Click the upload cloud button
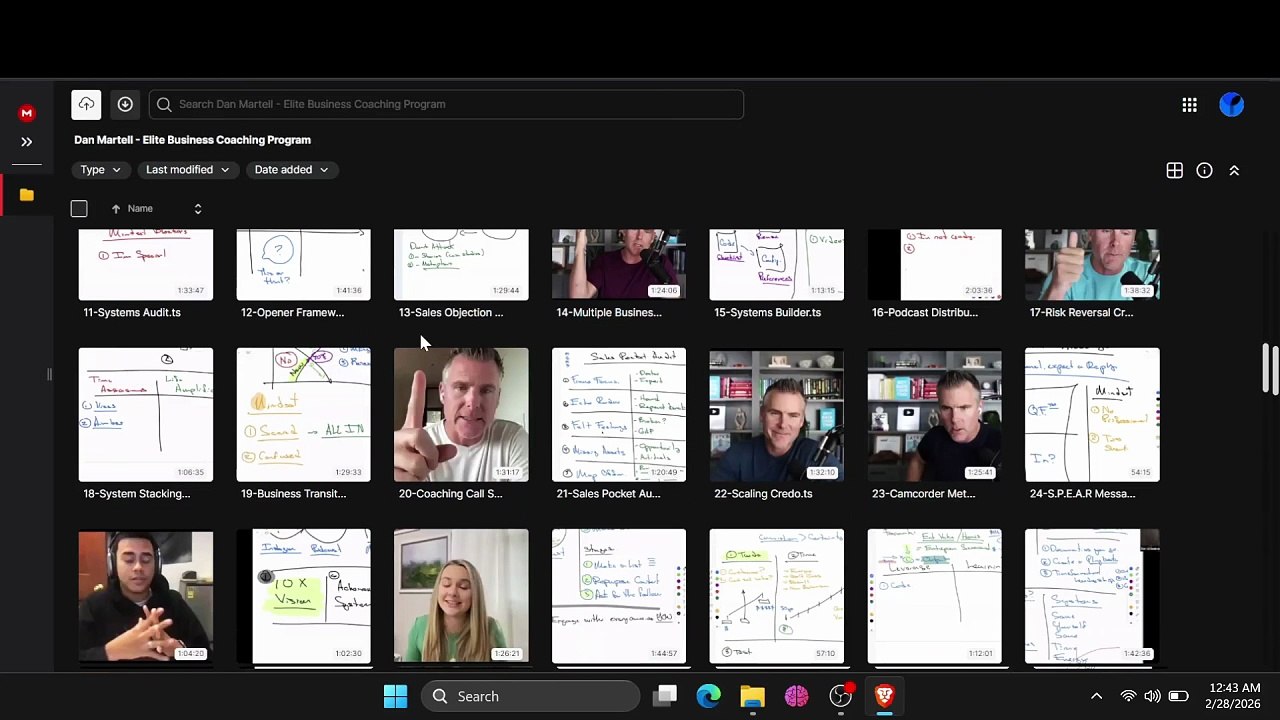 (x=86, y=104)
